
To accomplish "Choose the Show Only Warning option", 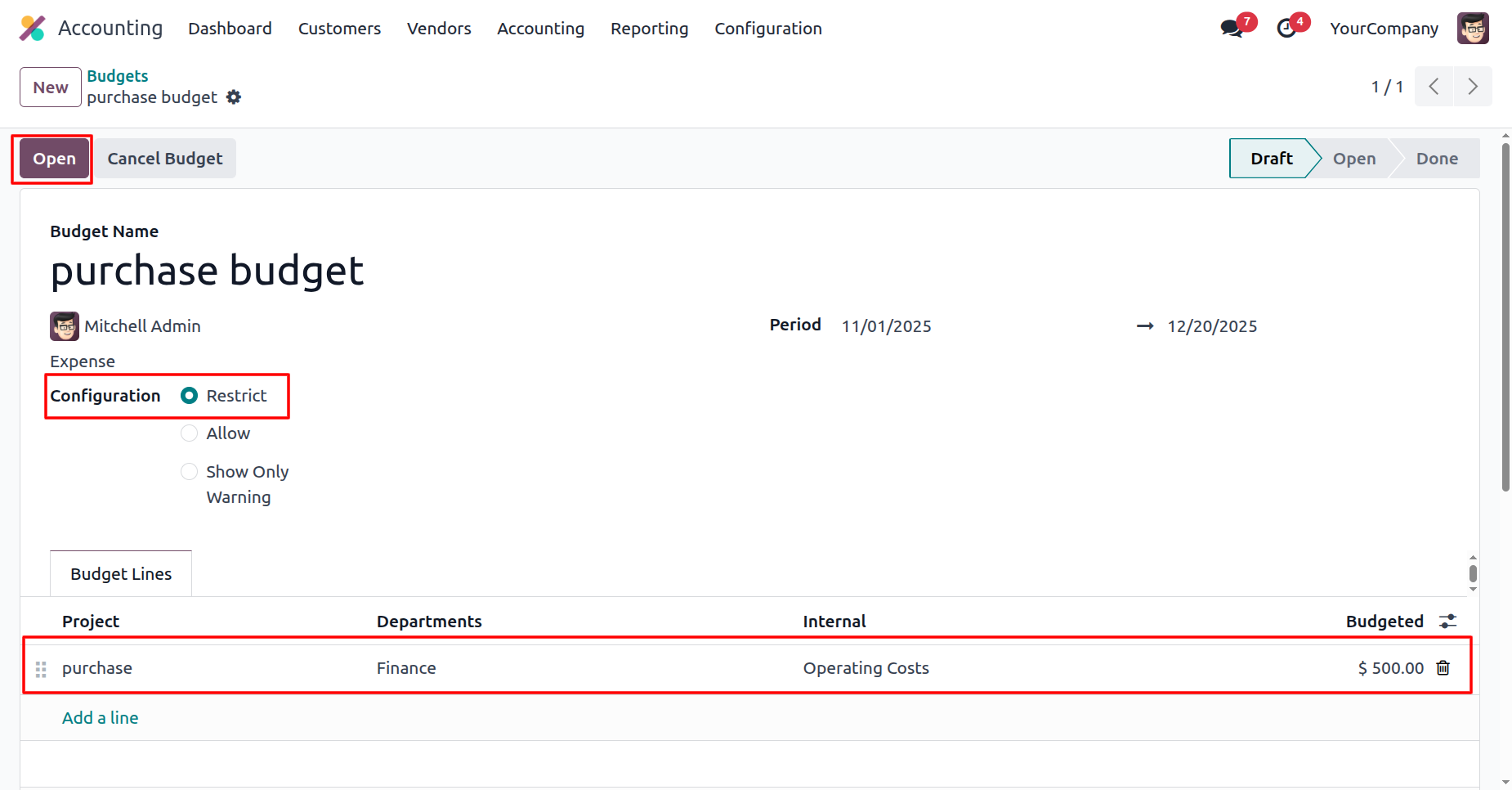I will 190,472.
